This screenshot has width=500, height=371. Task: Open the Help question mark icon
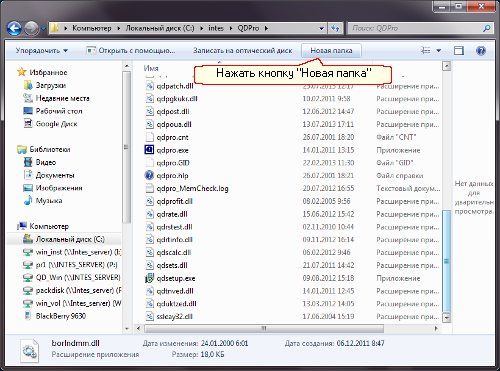tap(481, 51)
